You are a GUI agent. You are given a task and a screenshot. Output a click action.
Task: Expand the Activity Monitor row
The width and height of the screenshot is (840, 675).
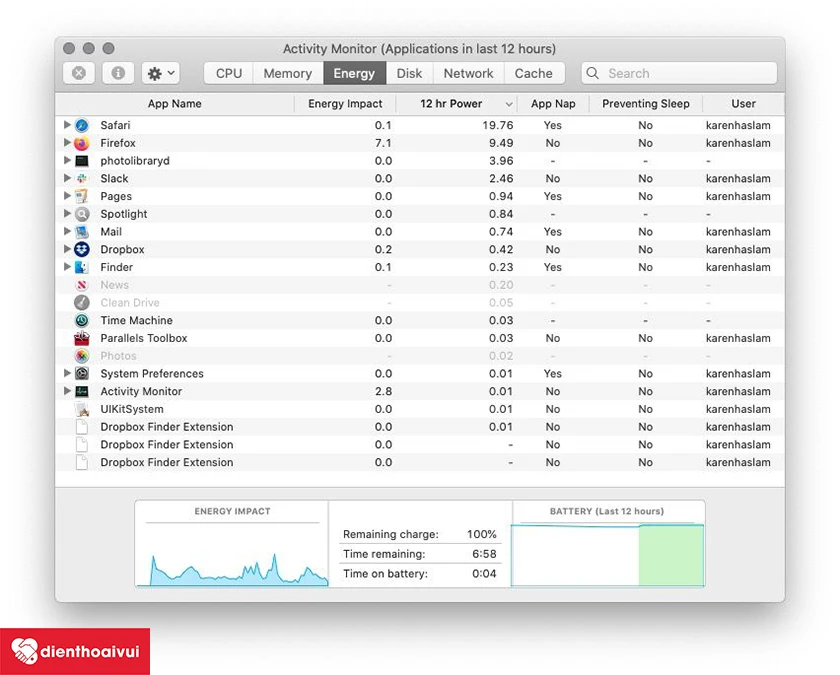(x=67, y=391)
